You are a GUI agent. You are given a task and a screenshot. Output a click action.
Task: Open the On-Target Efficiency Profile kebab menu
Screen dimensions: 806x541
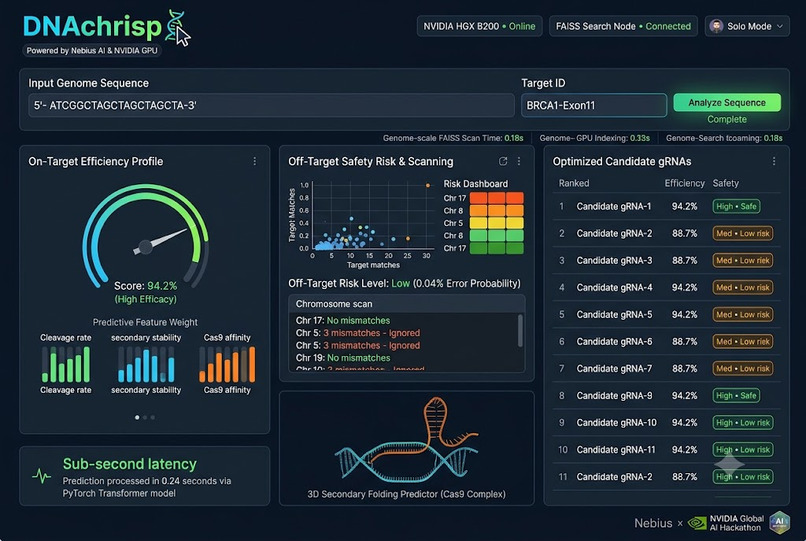tap(254, 161)
